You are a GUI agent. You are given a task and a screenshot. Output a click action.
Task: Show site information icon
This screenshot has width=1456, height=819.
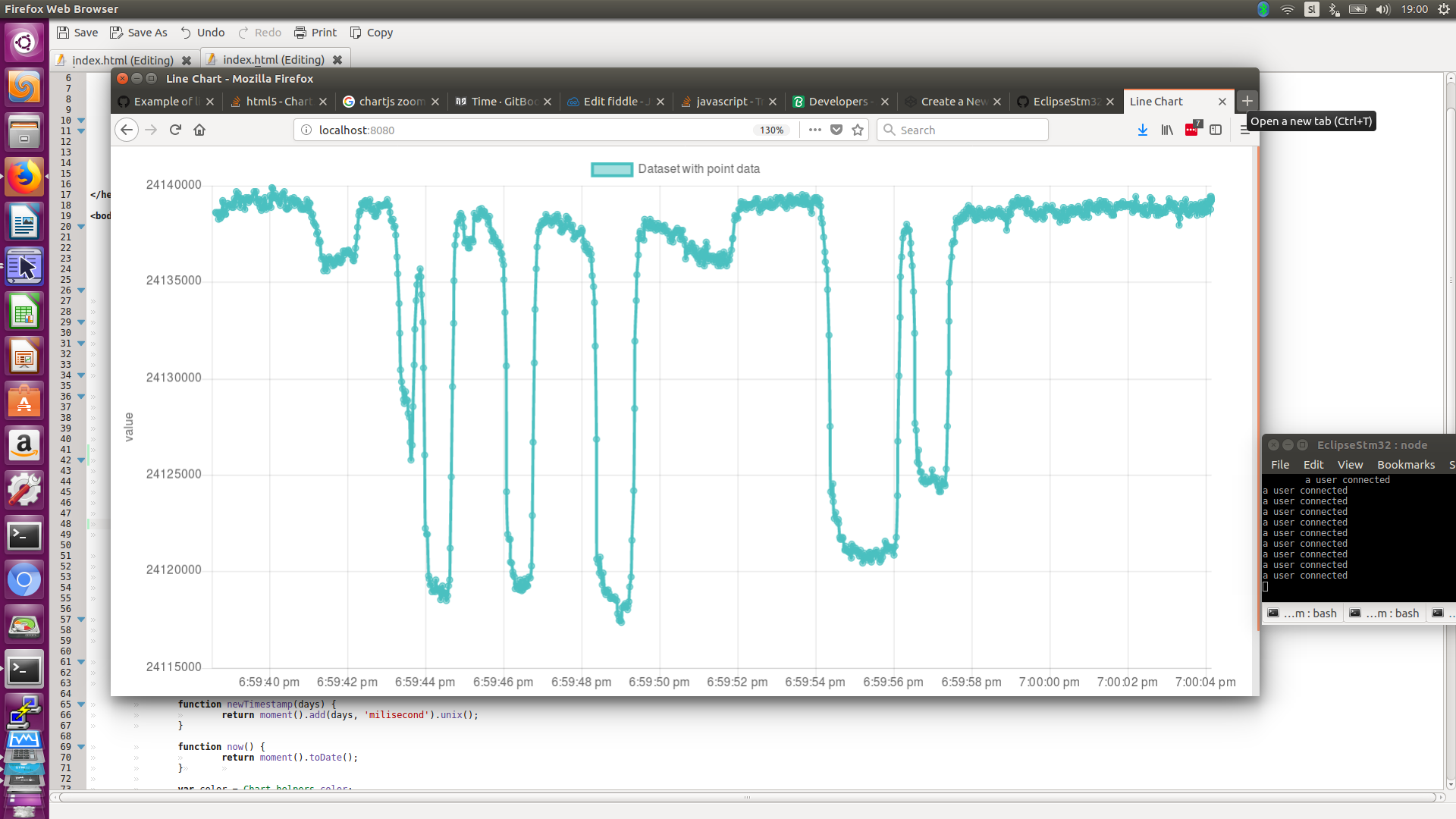pos(306,130)
